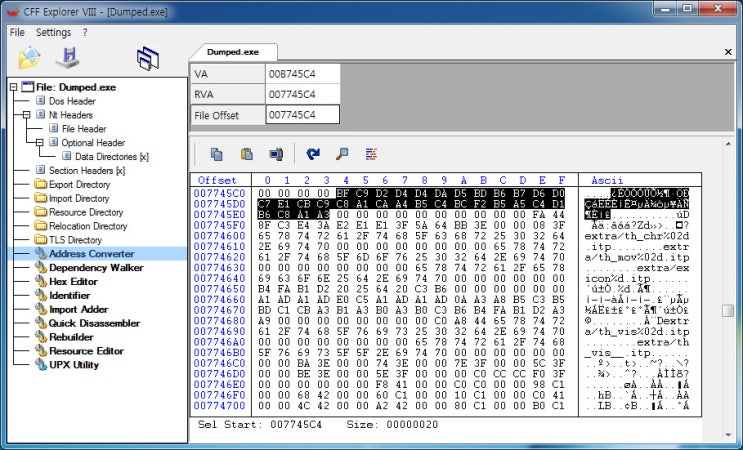
Task: Collapse the File: Dumped.exe tree root
Action: point(13,87)
